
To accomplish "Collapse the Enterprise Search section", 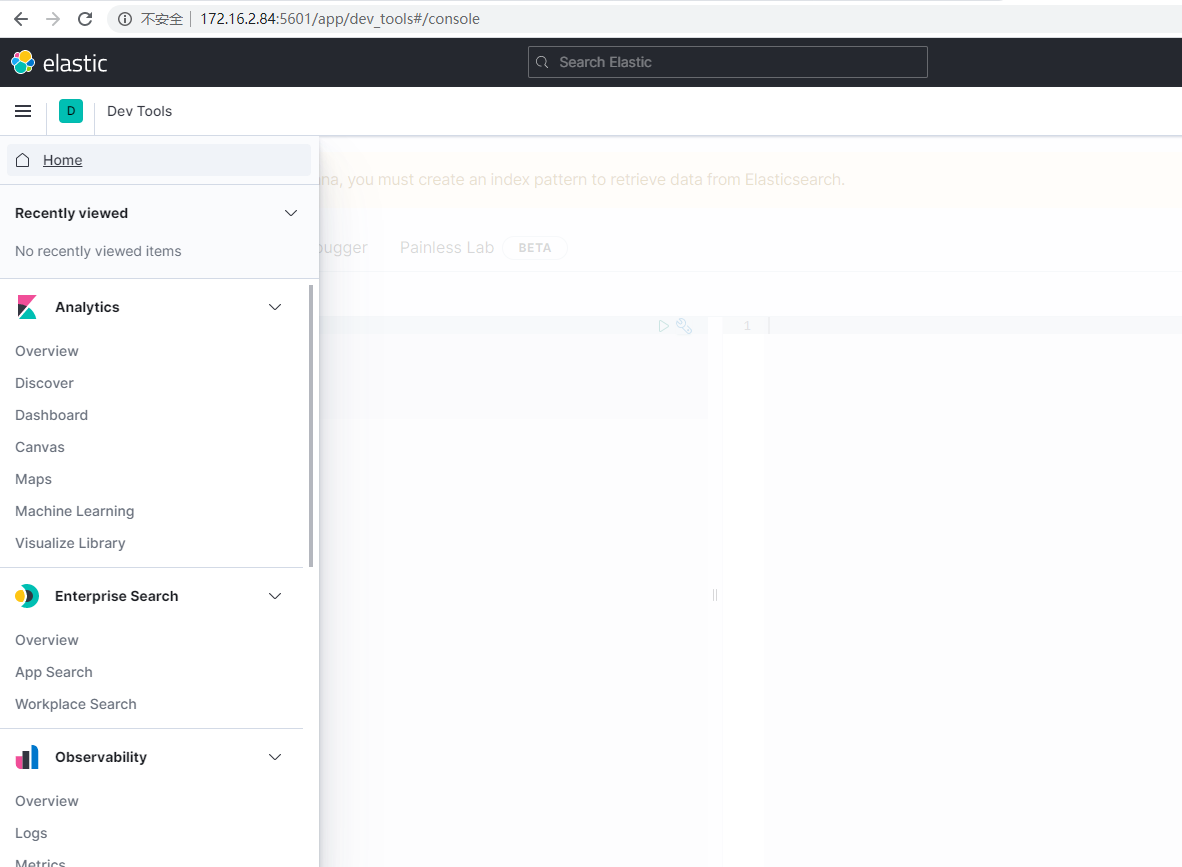I will click(275, 596).
